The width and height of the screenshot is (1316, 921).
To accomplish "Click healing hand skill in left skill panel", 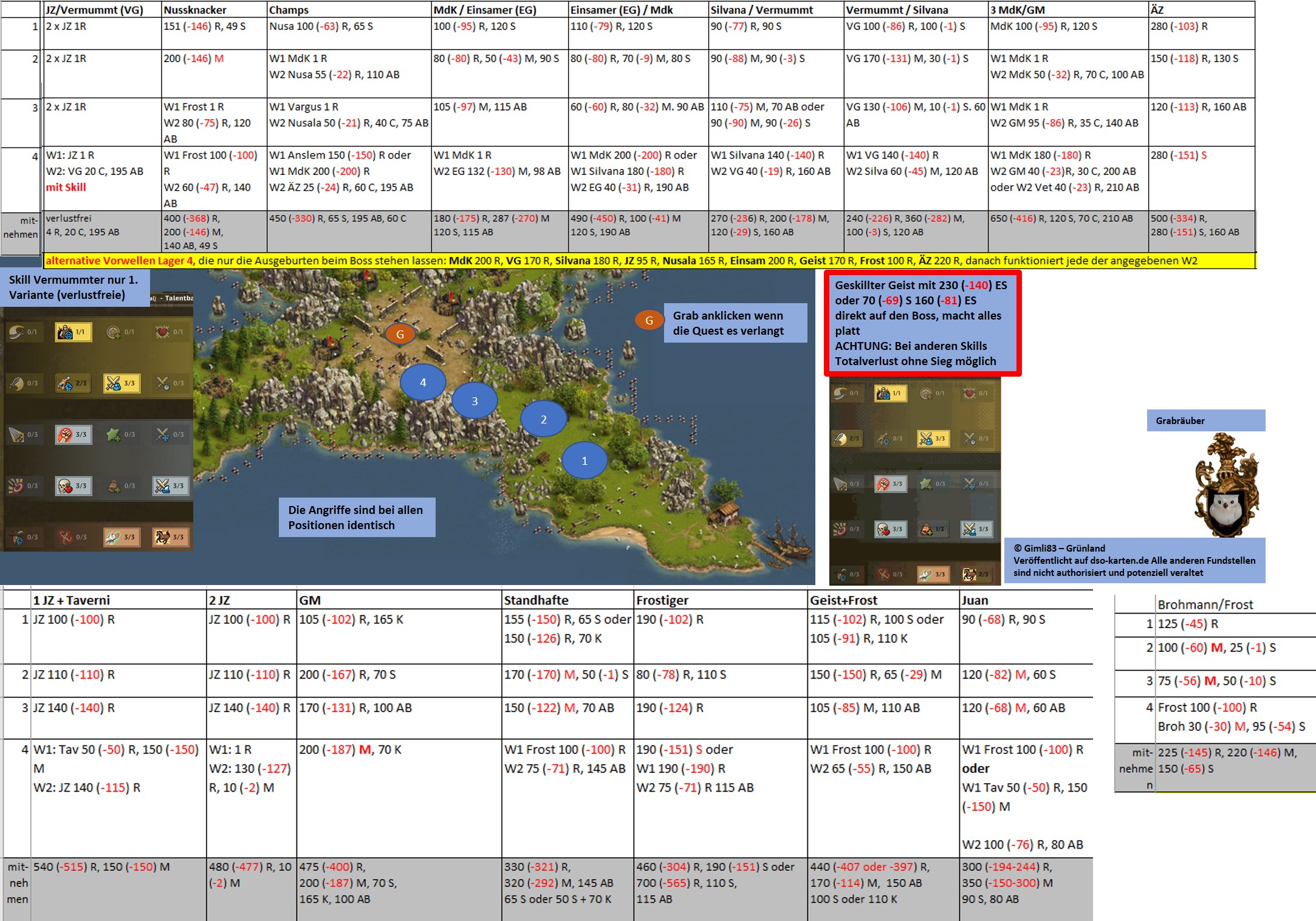I will click(x=122, y=537).
